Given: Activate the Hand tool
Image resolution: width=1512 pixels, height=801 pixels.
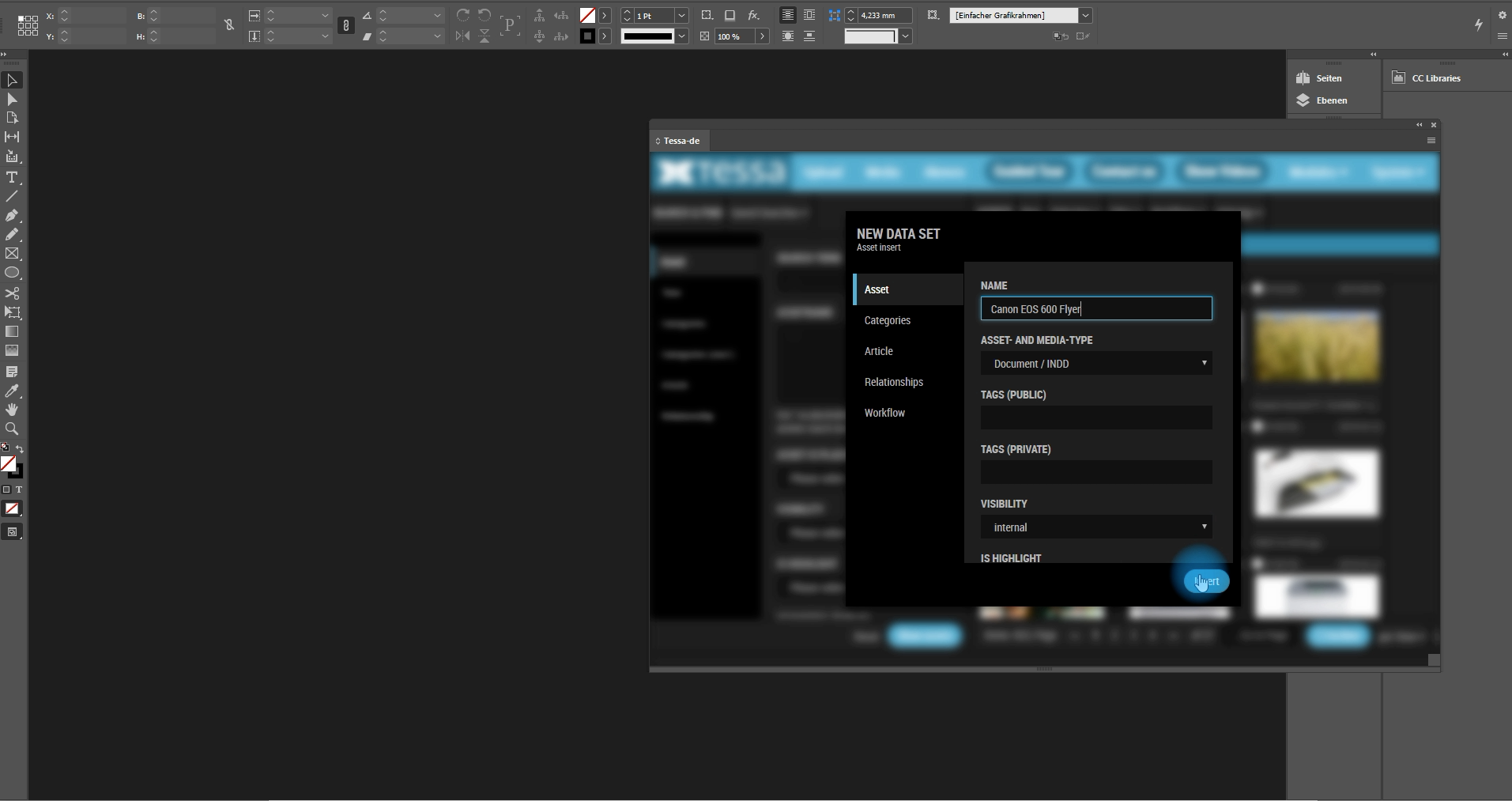Looking at the screenshot, I should pyautogui.click(x=12, y=410).
